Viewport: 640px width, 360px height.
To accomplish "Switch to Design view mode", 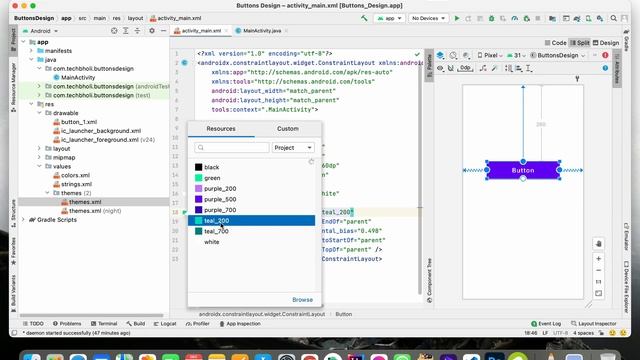I will point(606,43).
